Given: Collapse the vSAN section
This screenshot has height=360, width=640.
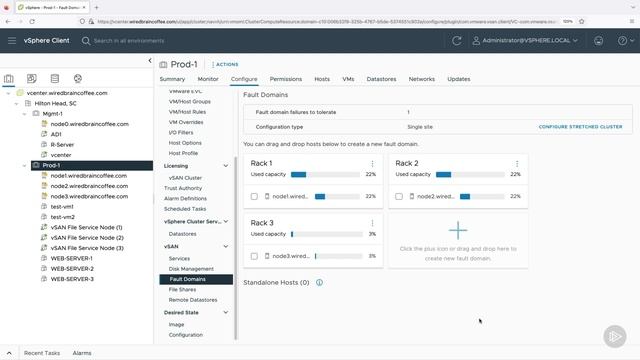Looking at the screenshot, I should point(226,247).
